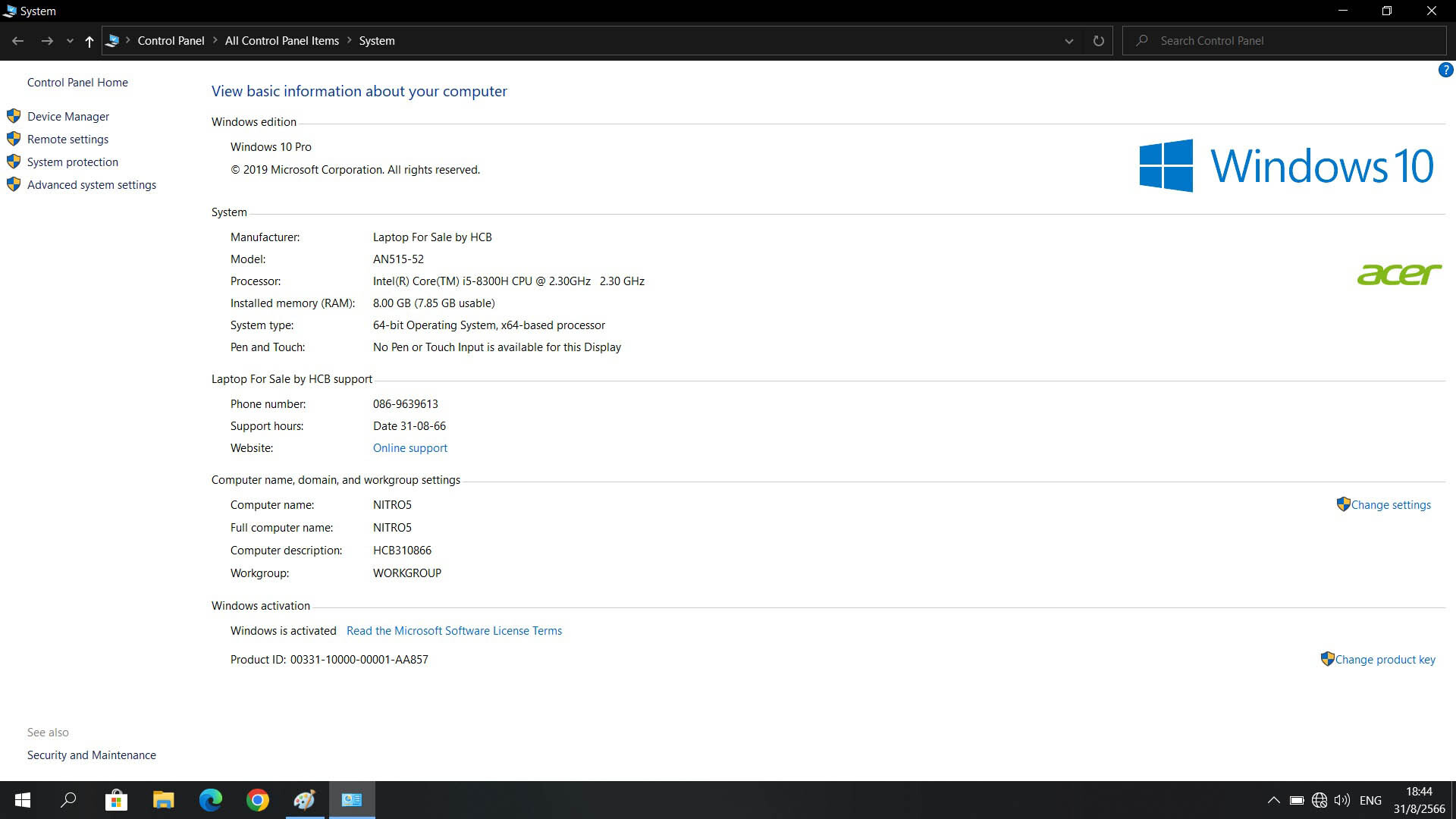This screenshot has height=819, width=1456.
Task: Click the shield icon next to Change settings
Action: click(1343, 504)
